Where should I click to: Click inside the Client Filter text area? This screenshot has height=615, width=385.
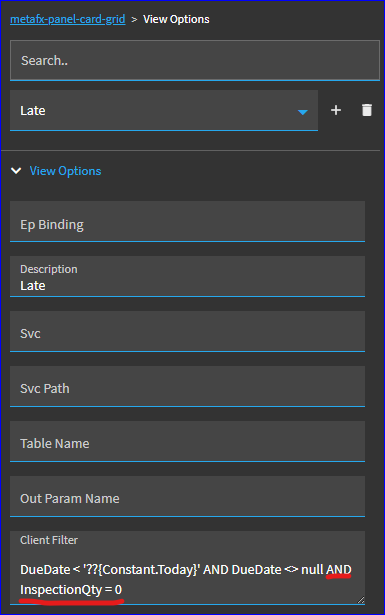(x=187, y=568)
